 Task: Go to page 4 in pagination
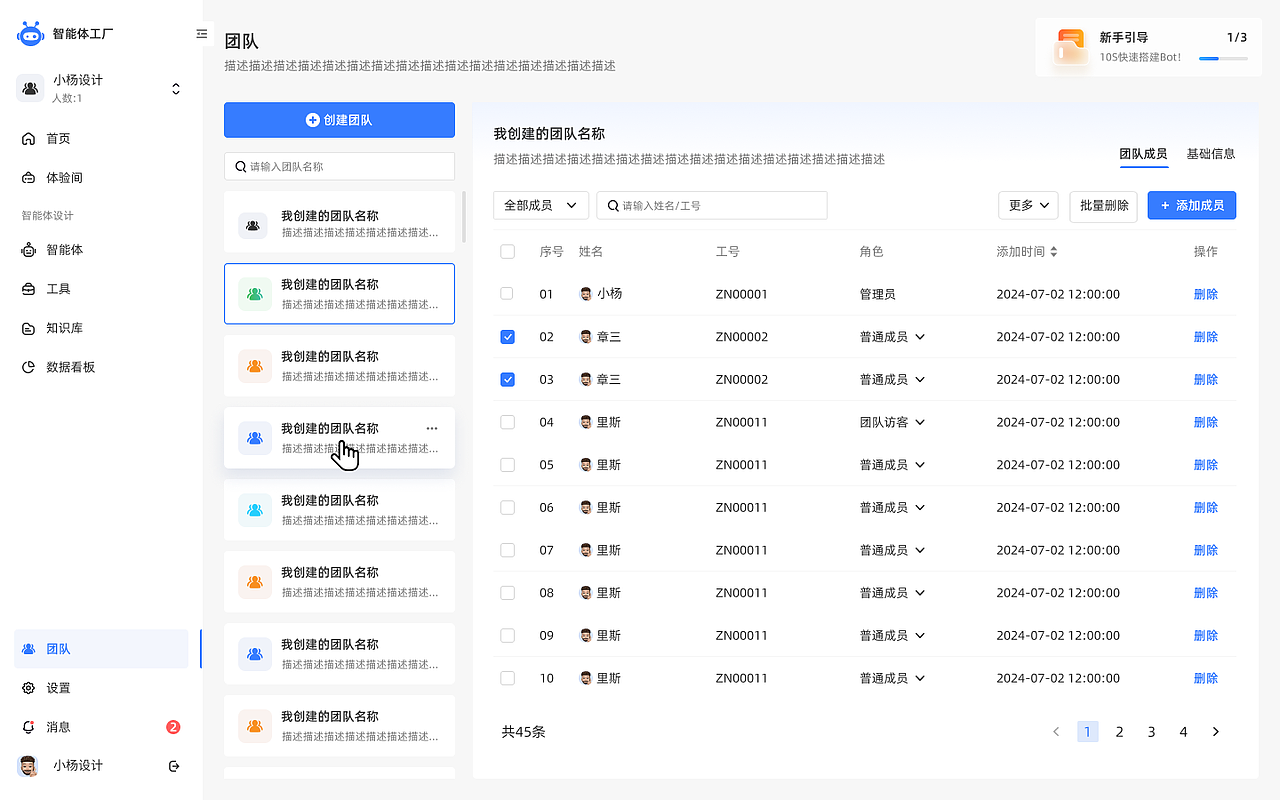pos(1184,732)
